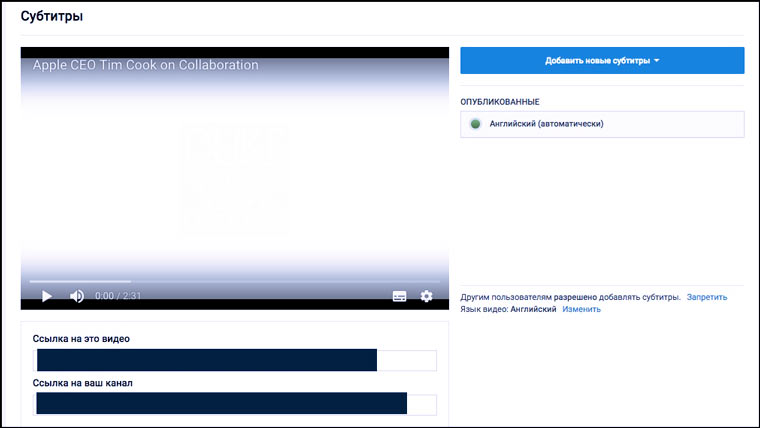Mute the video with speaker icon
760x428 pixels.
tap(77, 296)
